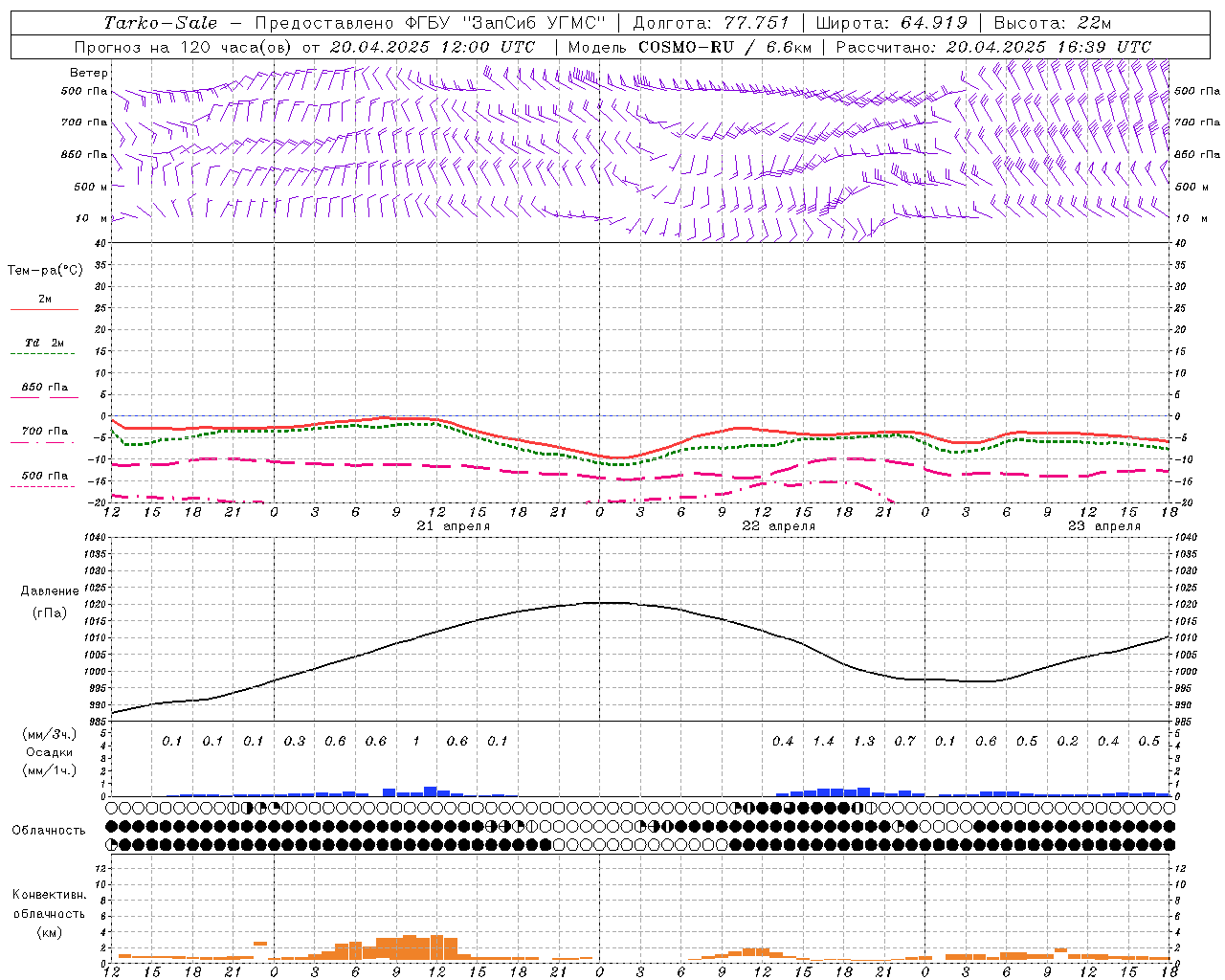Select the Давление pressure panel label
Viewport: 1225px width, 980px height.
(x=50, y=591)
